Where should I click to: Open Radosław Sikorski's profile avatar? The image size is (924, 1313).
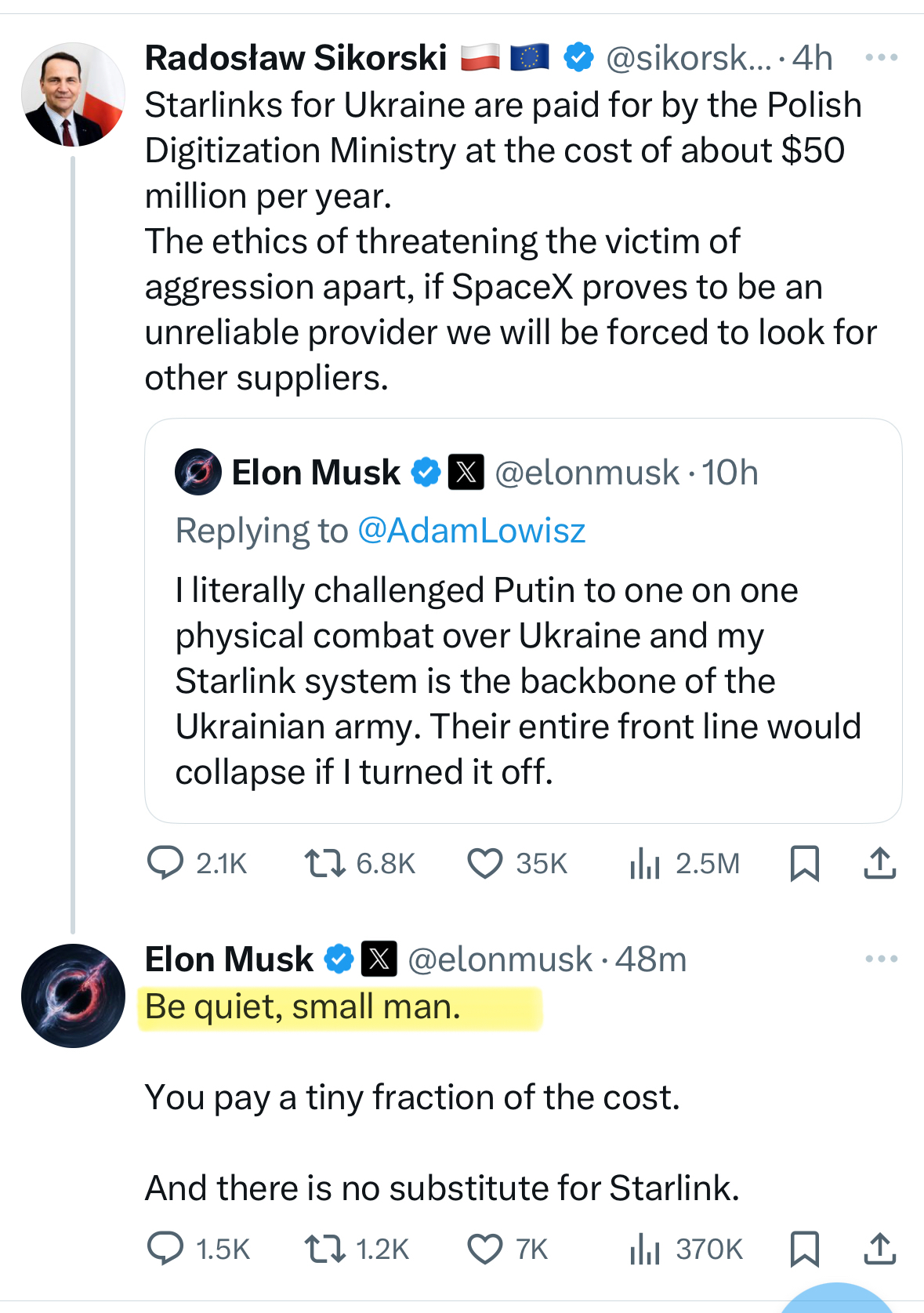73,94
